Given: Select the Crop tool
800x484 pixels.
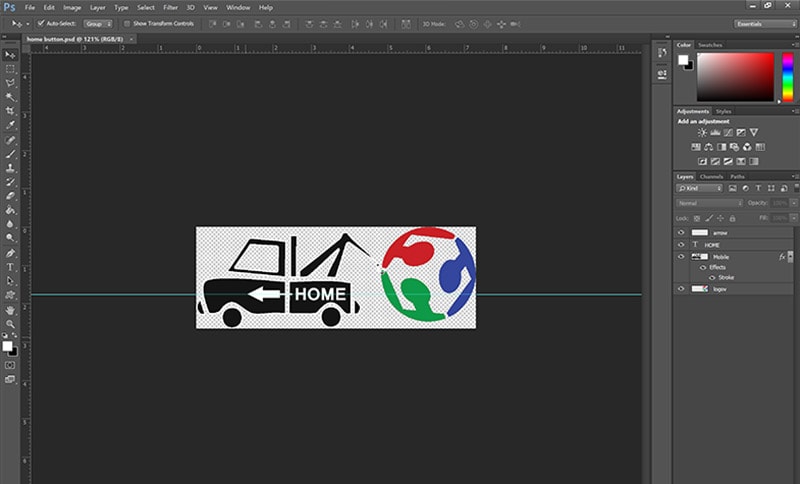Looking at the screenshot, I should click(10, 111).
